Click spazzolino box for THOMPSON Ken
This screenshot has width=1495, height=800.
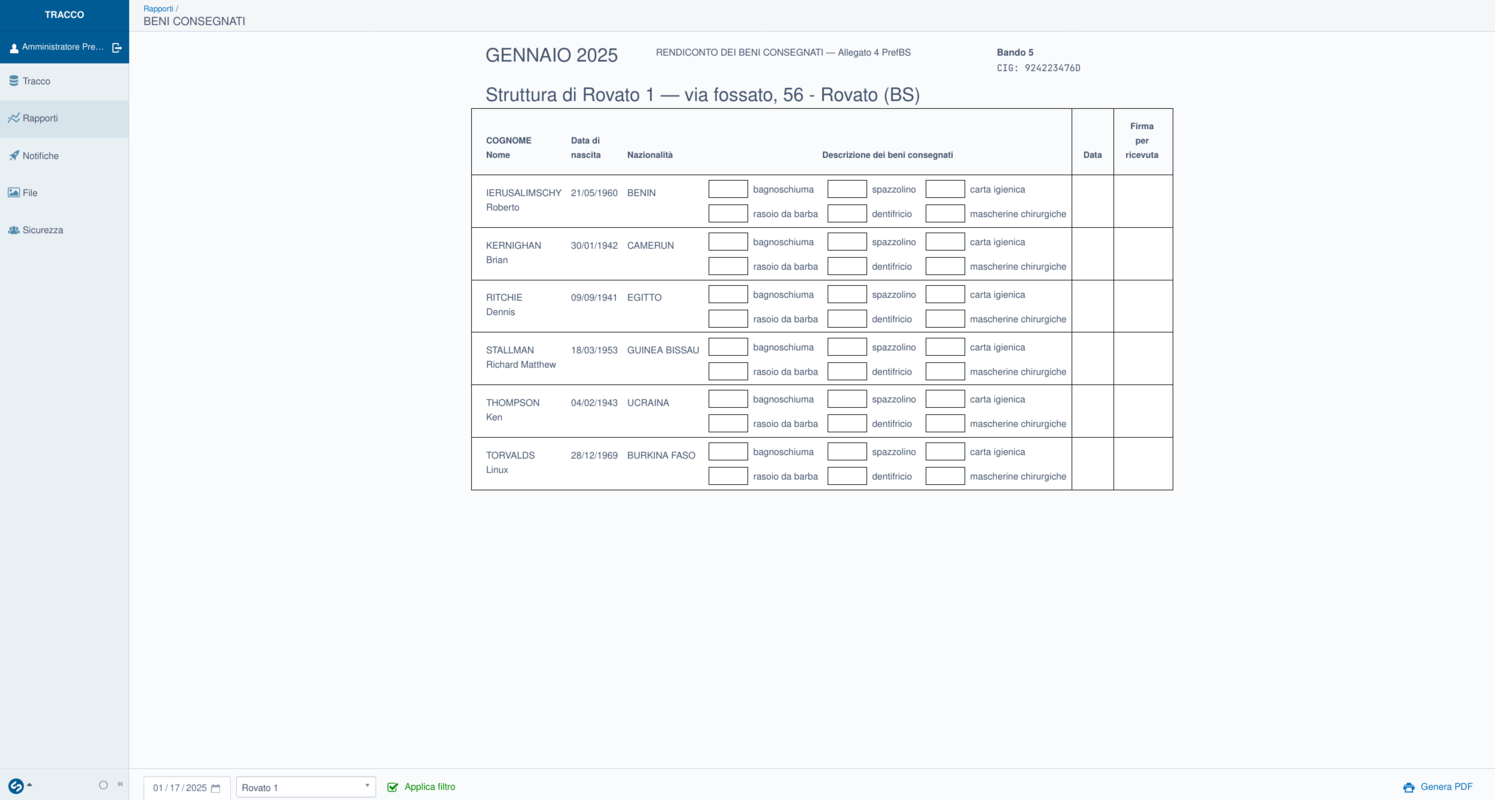(x=847, y=399)
